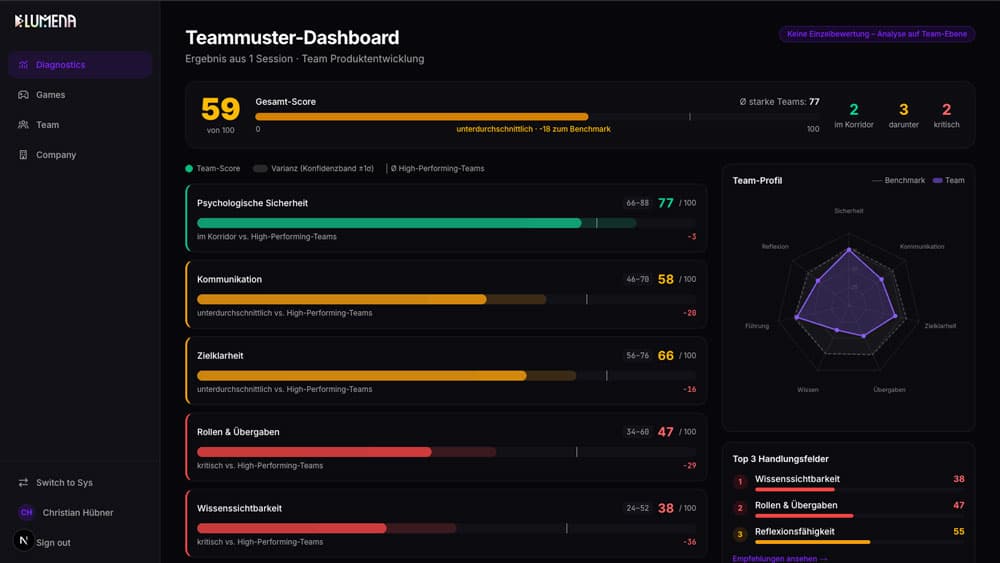
Task: Click the Kommunikation score bar
Action: [x=446, y=299]
